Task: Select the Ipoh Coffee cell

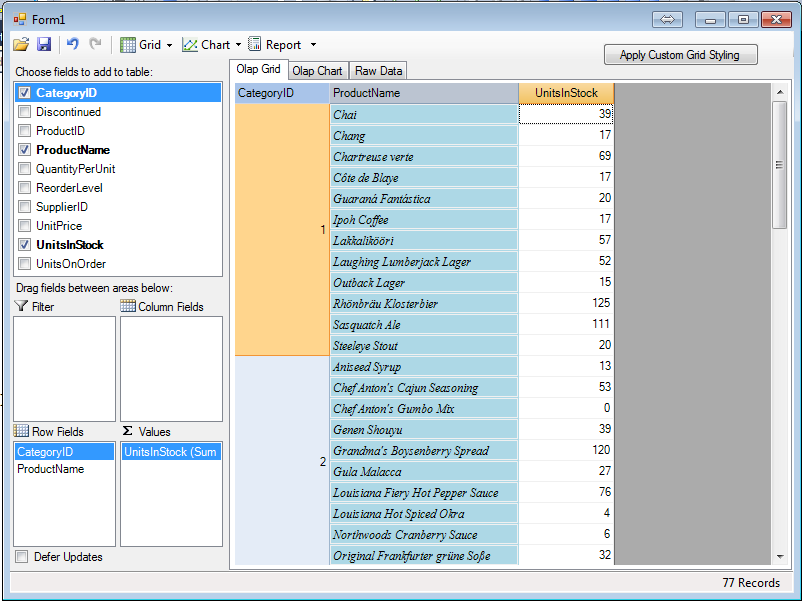Action: [424, 219]
